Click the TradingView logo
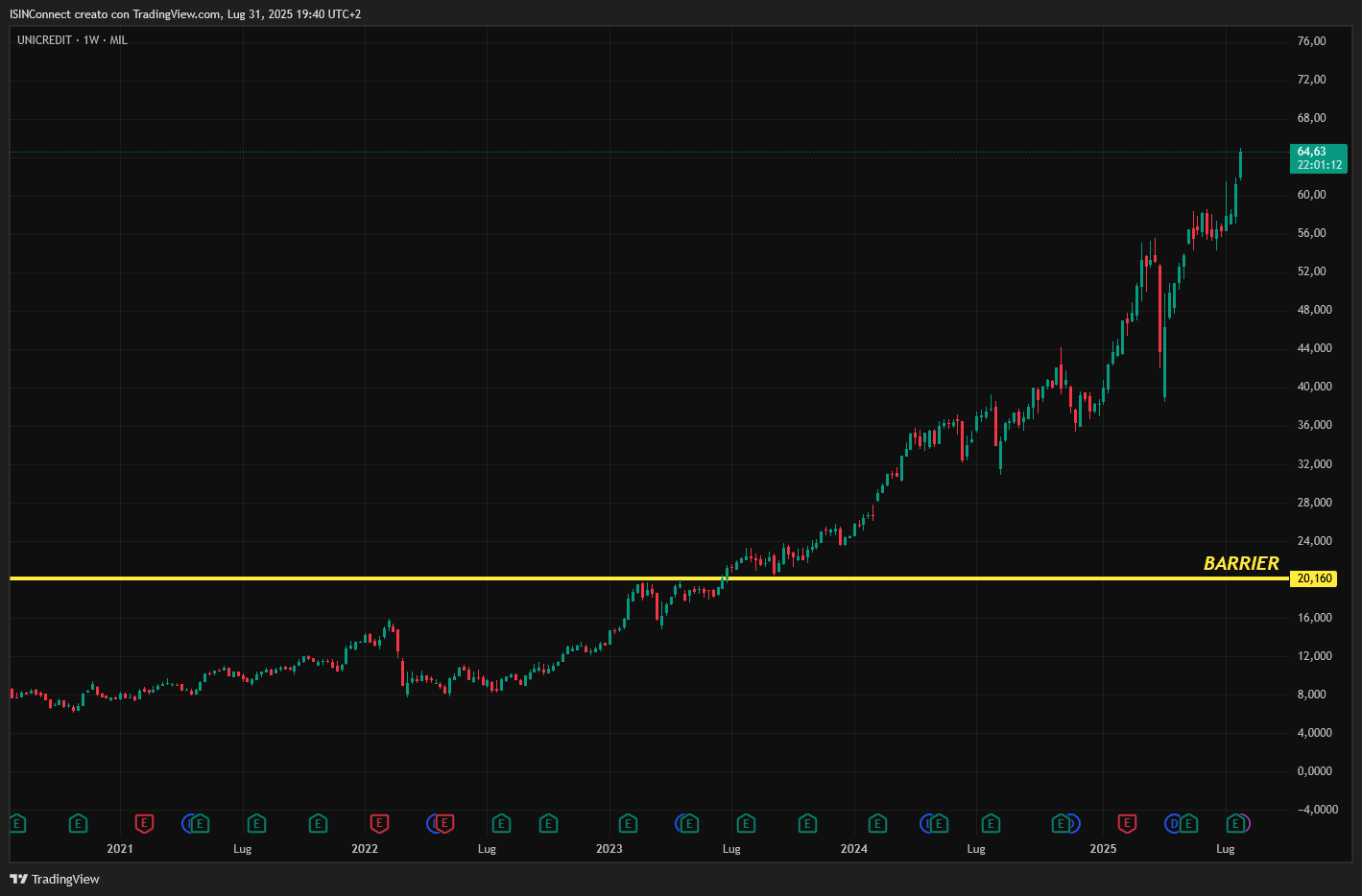Viewport: 1362px width, 896px height. click(55, 879)
